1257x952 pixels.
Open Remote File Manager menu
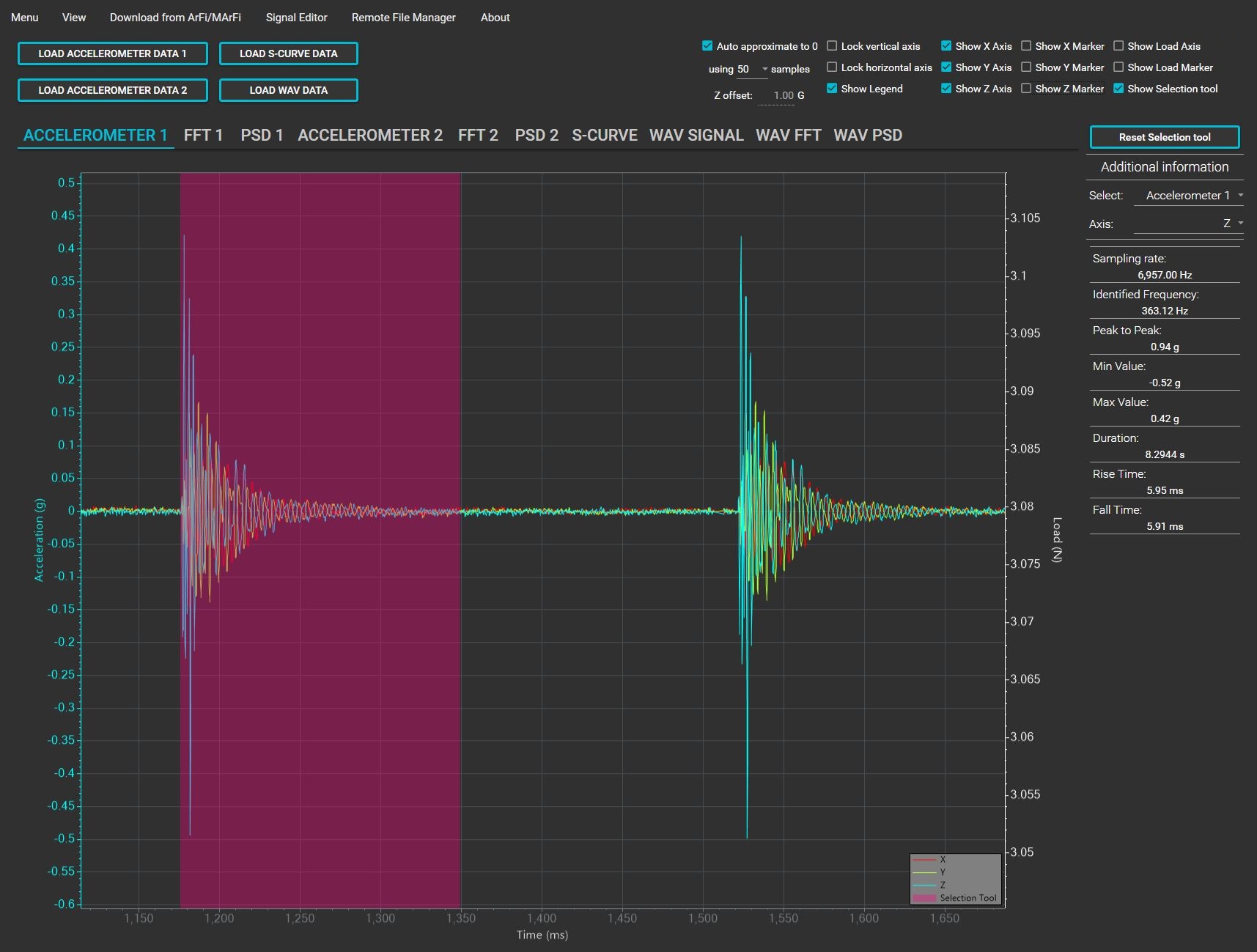(403, 18)
